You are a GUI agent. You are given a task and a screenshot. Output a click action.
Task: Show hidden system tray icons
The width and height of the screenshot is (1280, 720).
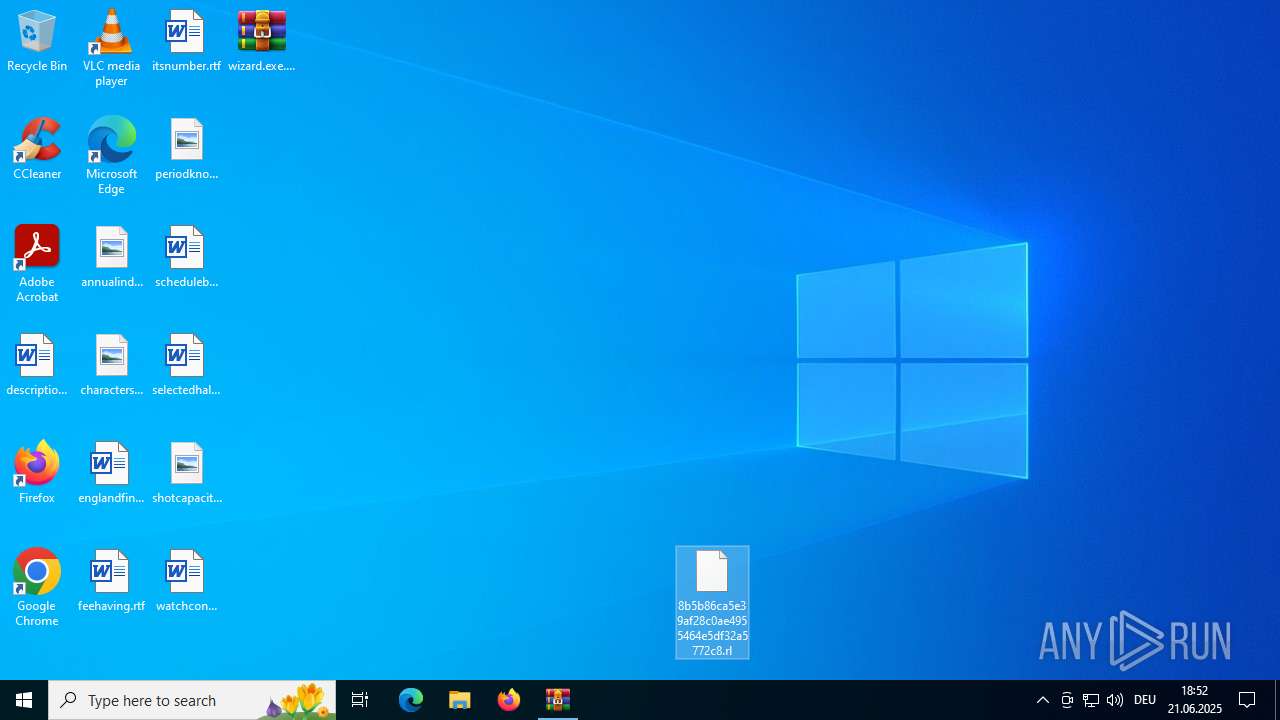point(1043,700)
